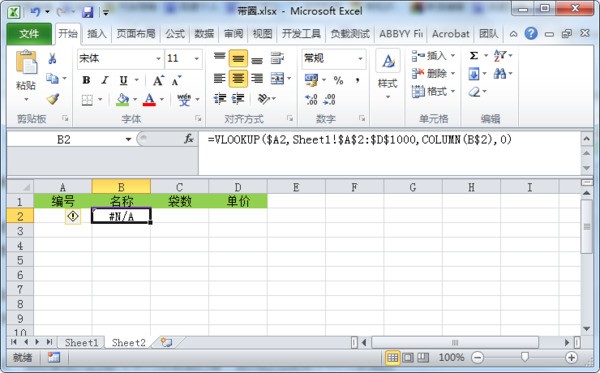Viewport: 600px width, 373px height.
Task: Open the Name Box dropdown arrow
Action: (x=128, y=139)
